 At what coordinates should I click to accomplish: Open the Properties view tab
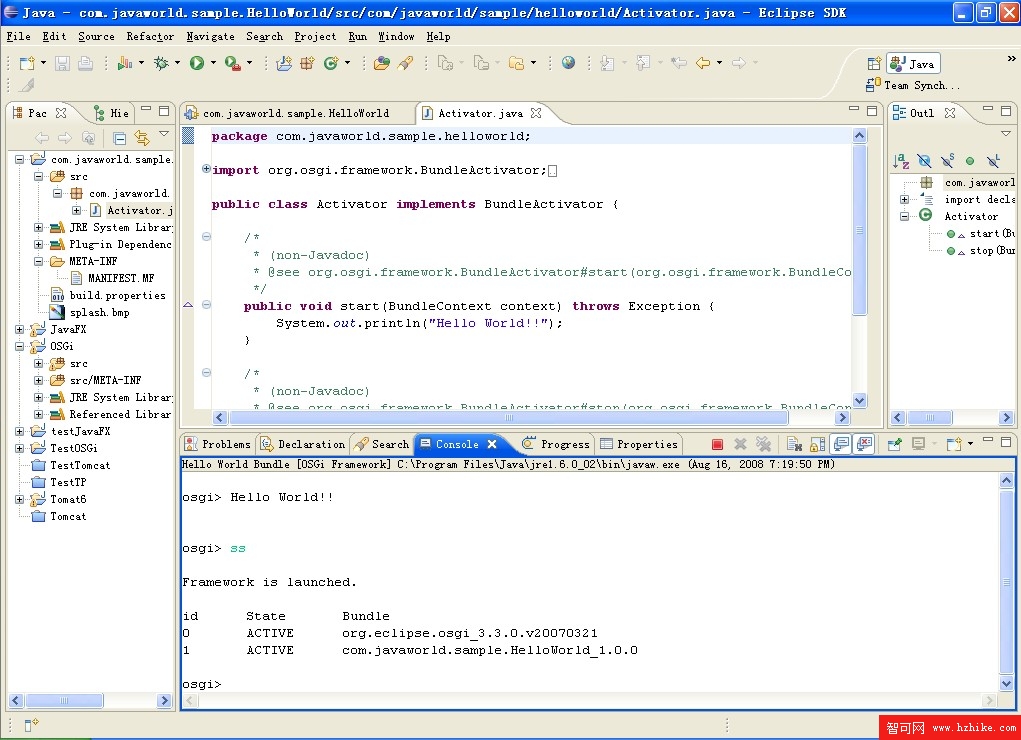pos(639,444)
